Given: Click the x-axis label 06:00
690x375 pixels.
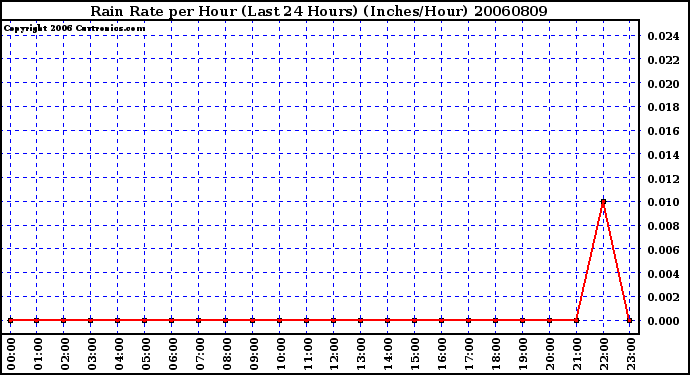Looking at the screenshot, I should [x=172, y=354].
